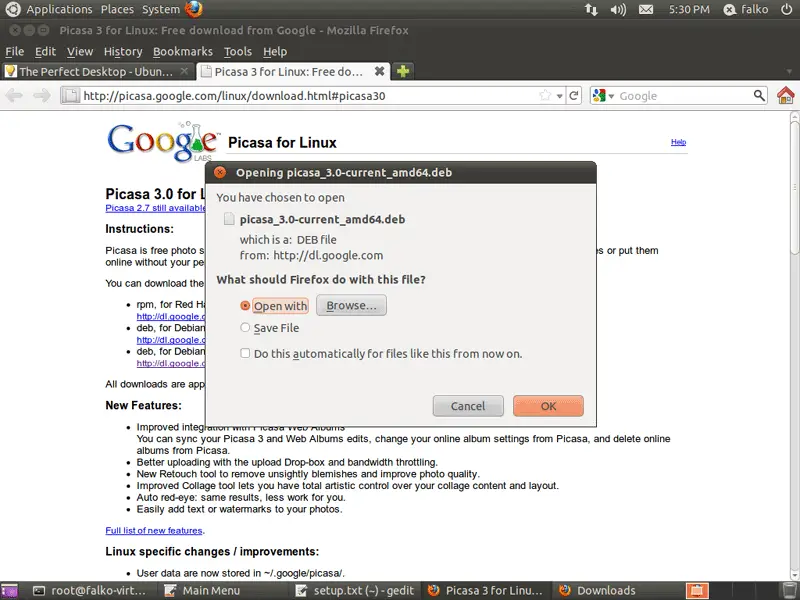Open the Applications menu
This screenshot has width=800, height=600.
click(59, 9)
